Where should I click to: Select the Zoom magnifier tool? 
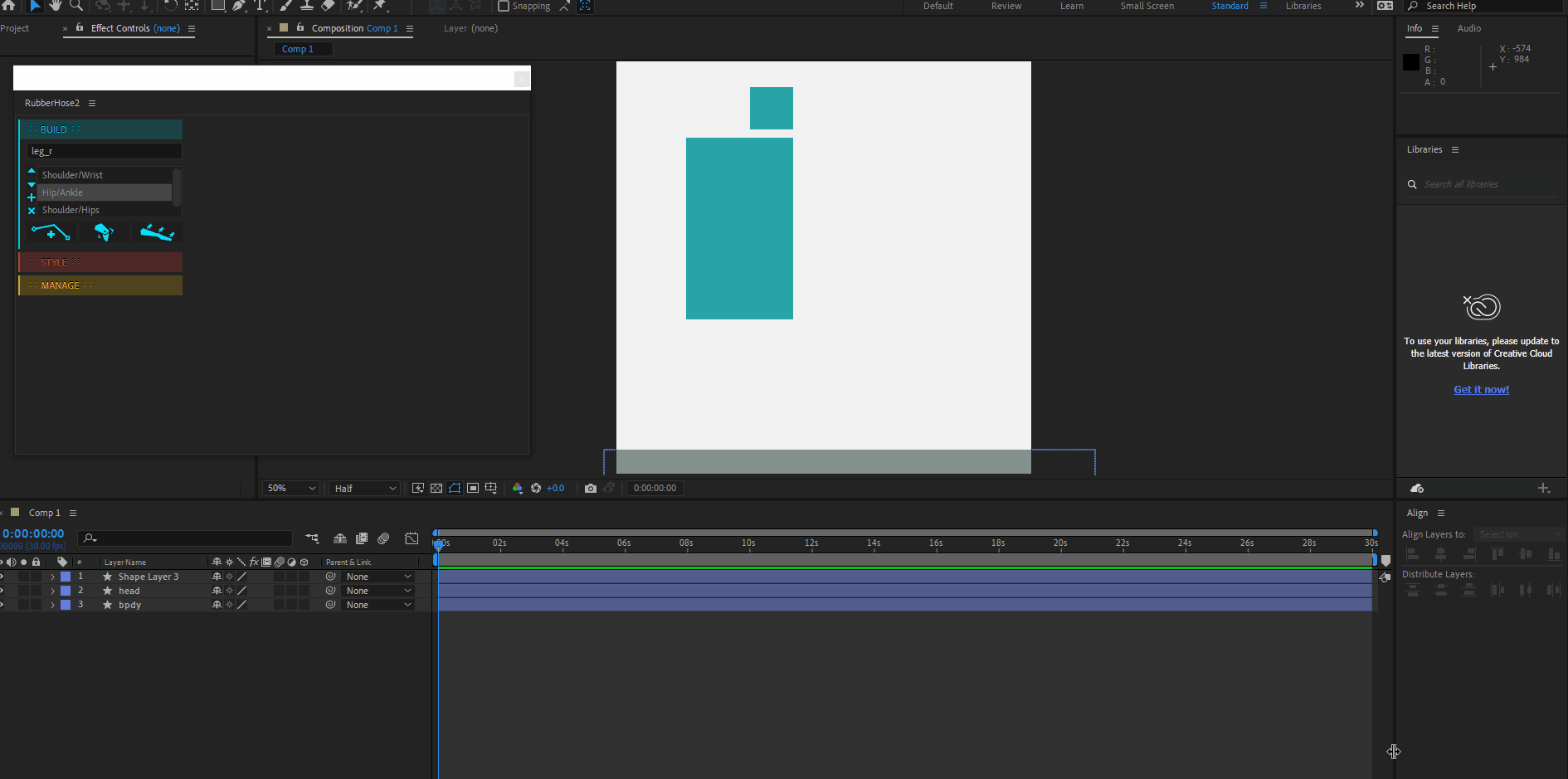(x=76, y=5)
